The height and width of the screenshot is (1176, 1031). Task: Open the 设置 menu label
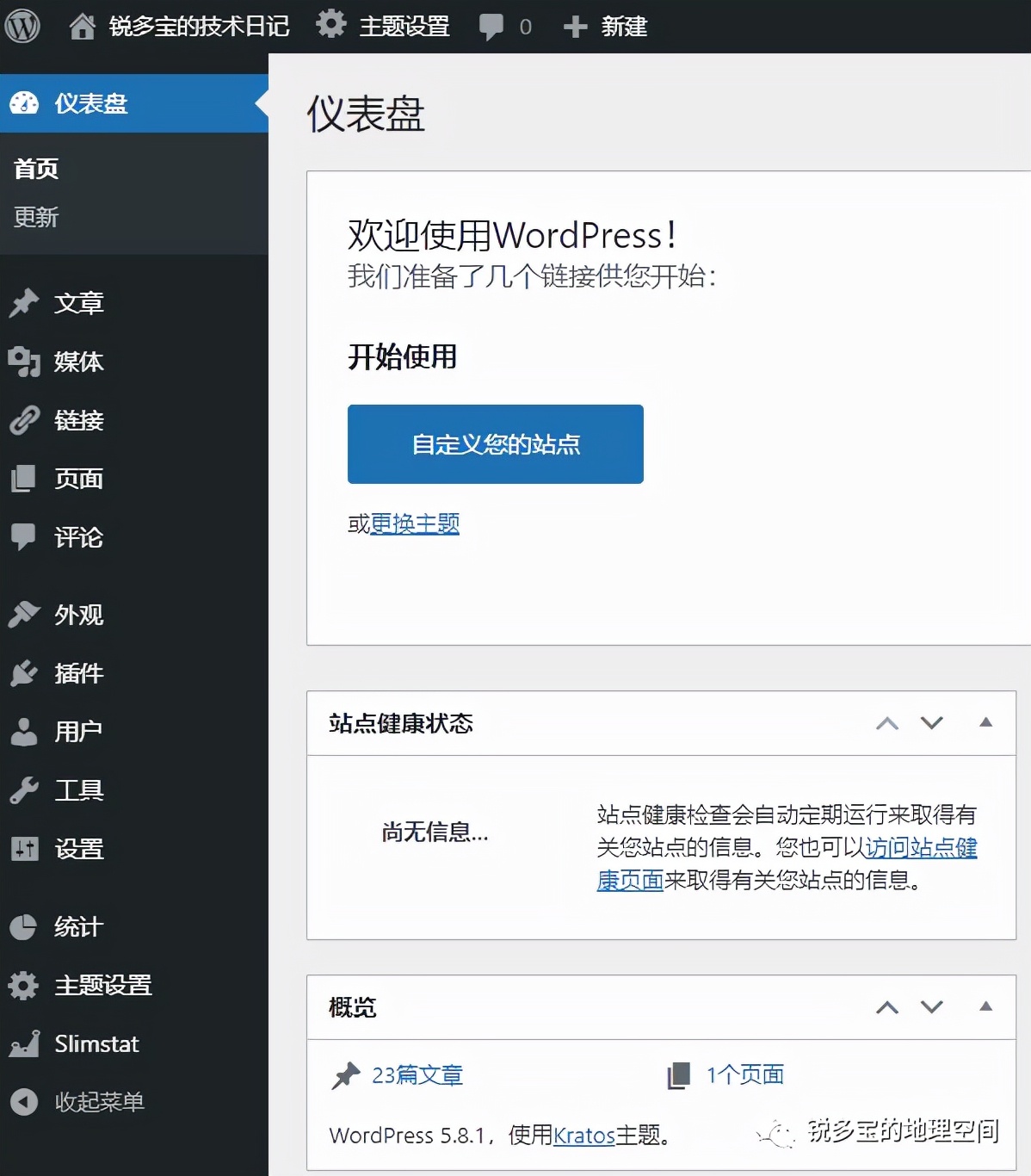click(x=79, y=849)
